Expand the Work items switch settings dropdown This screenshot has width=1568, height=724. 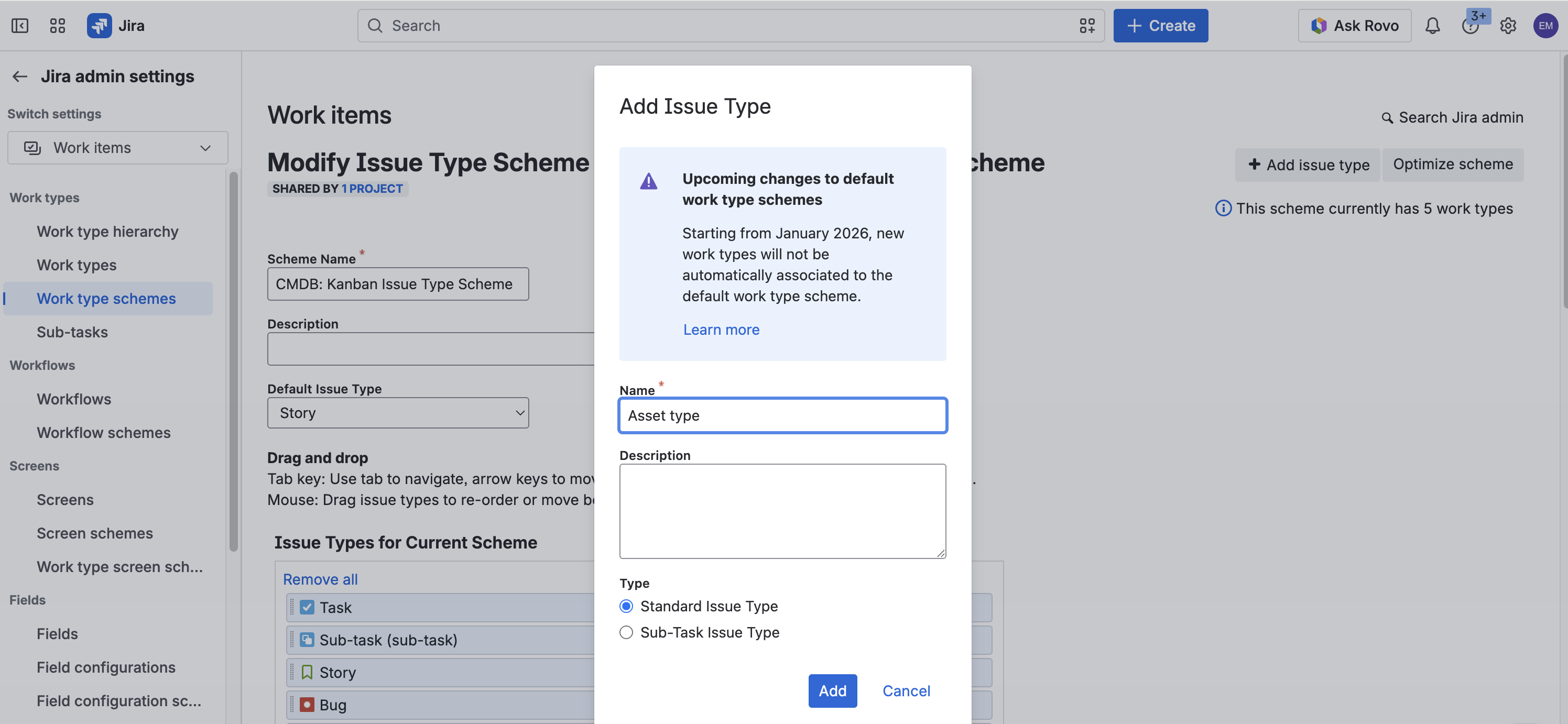[x=117, y=148]
